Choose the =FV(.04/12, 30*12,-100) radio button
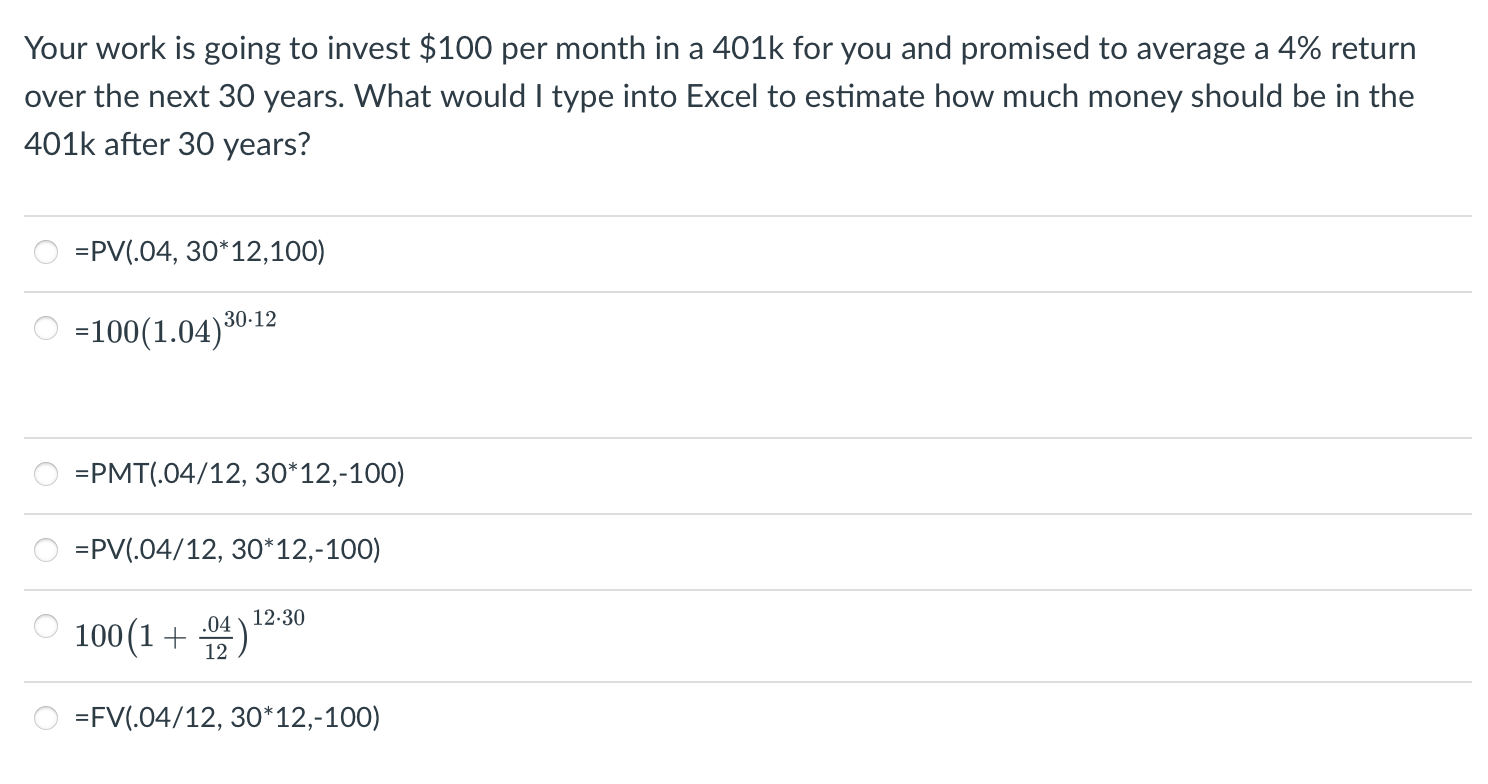The height and width of the screenshot is (784, 1488). (x=47, y=718)
